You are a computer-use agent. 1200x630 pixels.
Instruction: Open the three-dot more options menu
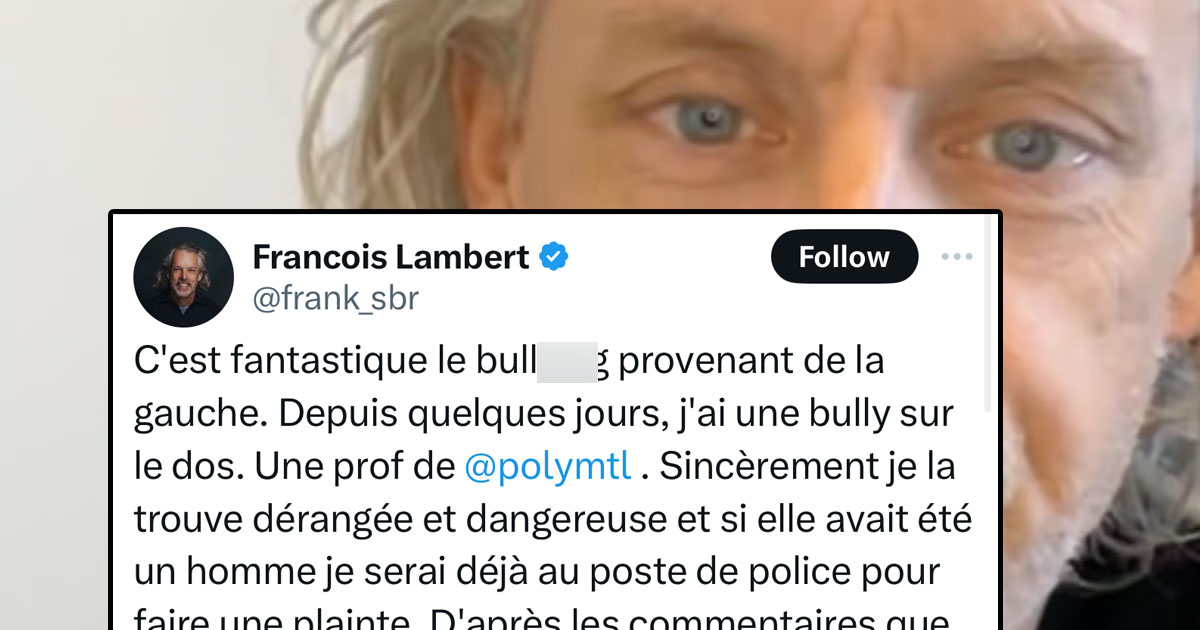pyautogui.click(x=957, y=257)
